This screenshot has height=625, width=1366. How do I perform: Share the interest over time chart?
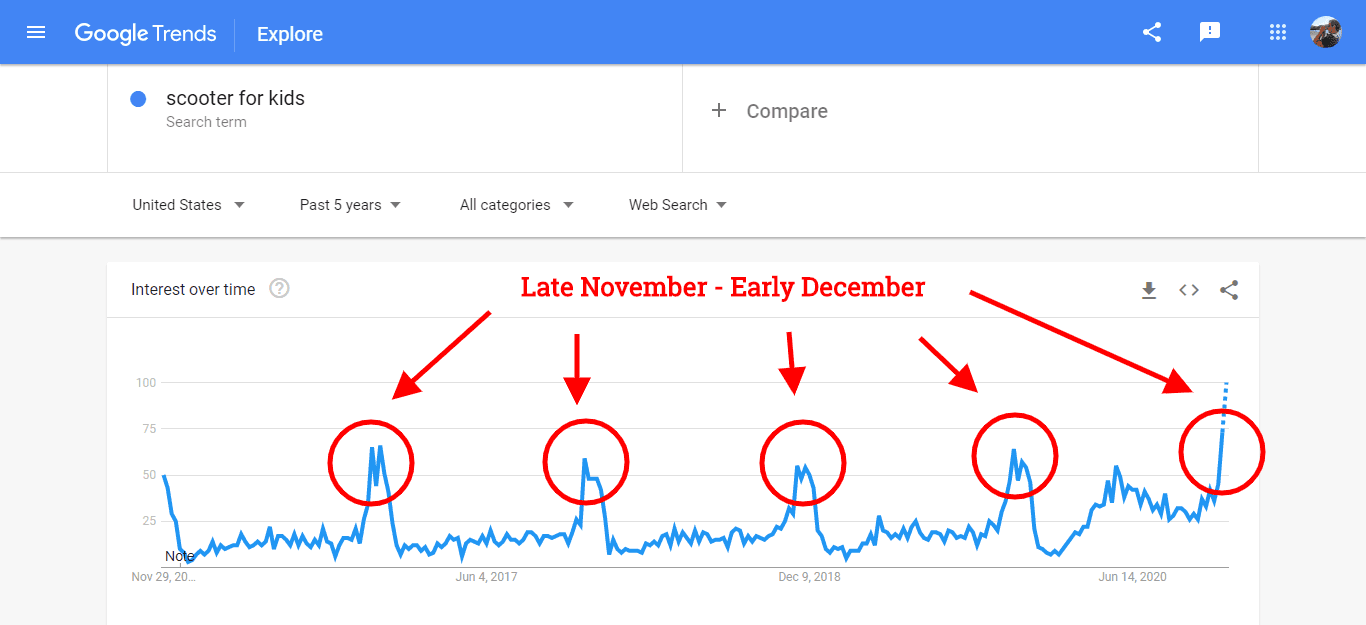[1229, 290]
